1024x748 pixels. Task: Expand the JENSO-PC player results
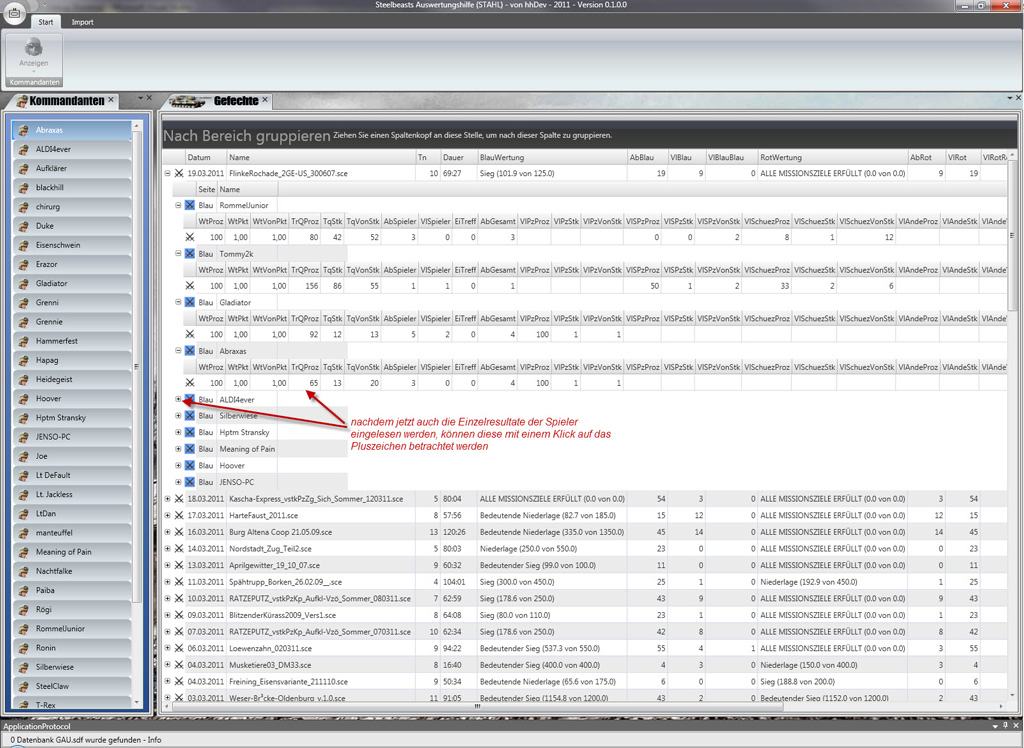tap(178, 482)
